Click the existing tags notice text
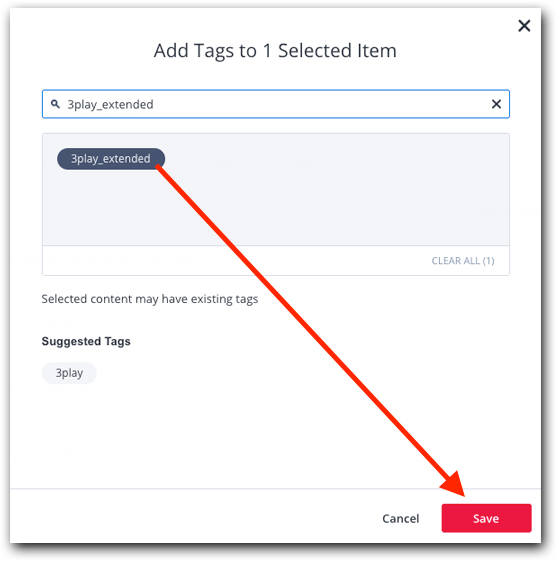The height and width of the screenshot is (561, 557). [150, 299]
